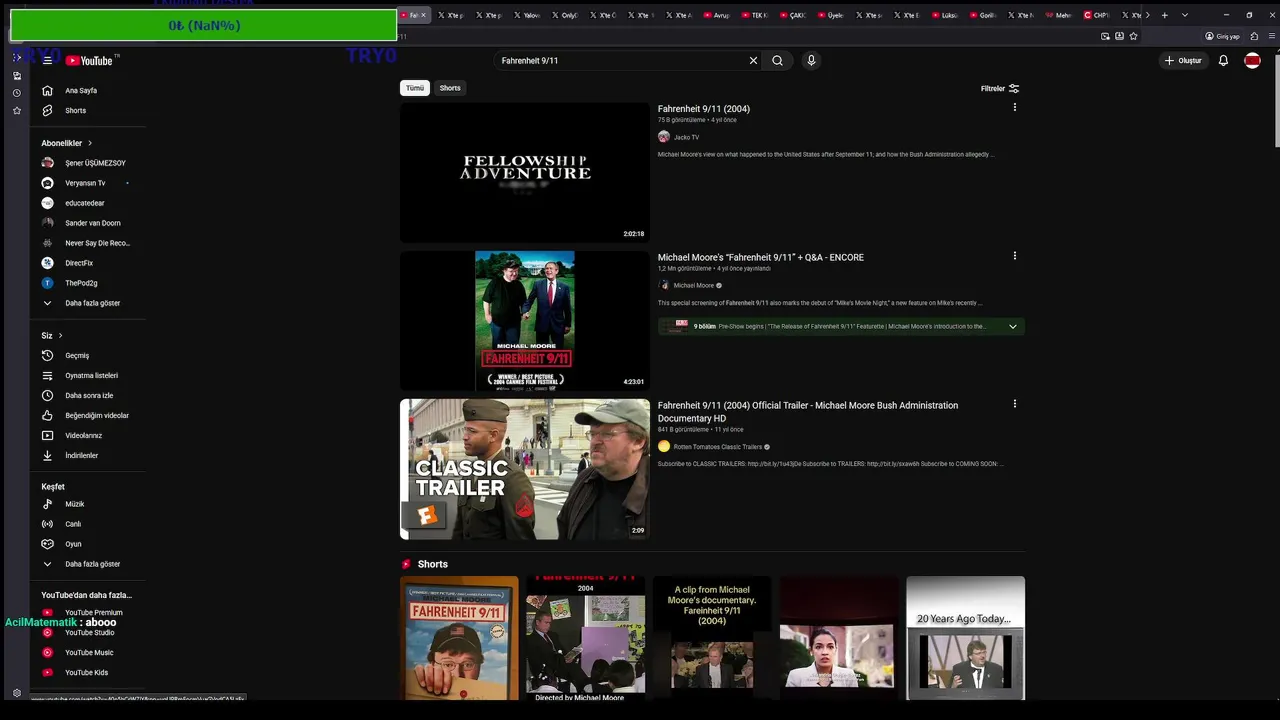Click the page vertical scrollbar
This screenshot has height=720, width=1280.
(1275, 100)
